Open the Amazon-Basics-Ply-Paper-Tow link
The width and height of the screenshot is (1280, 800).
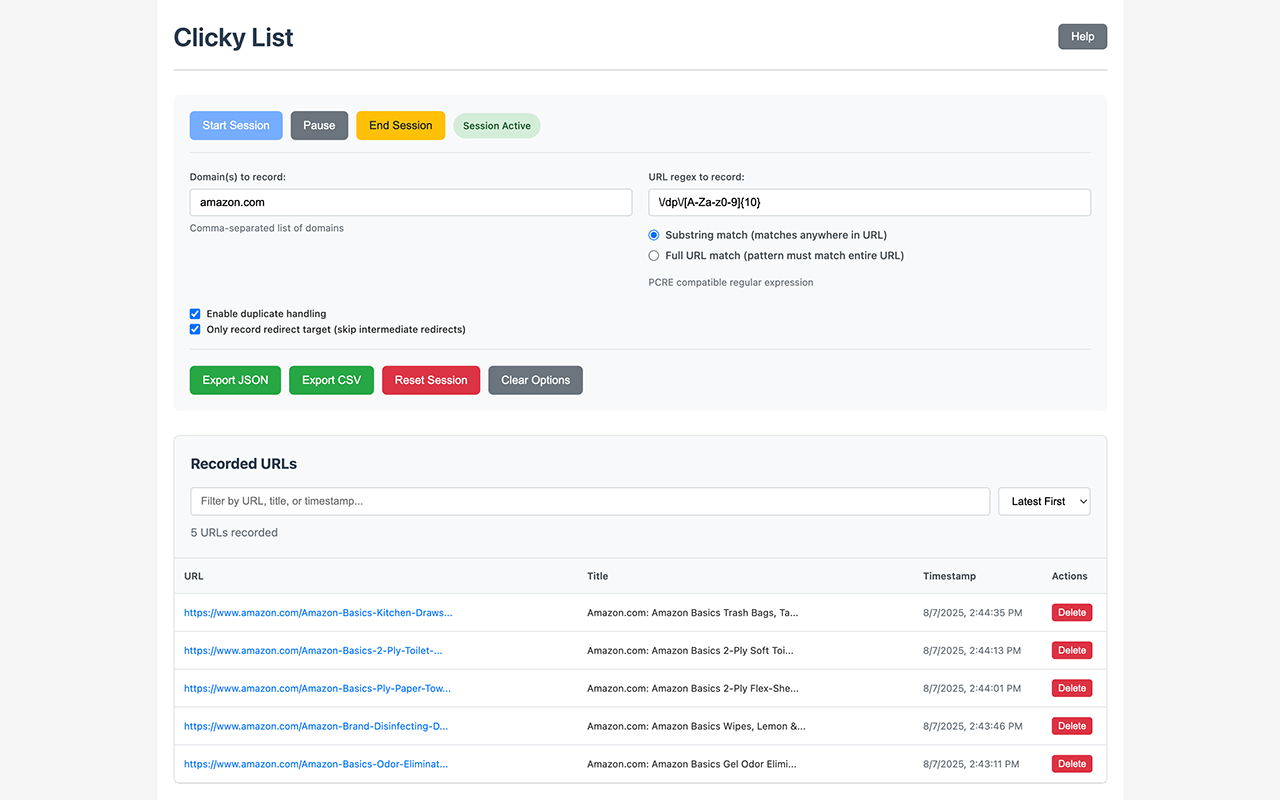tap(317, 689)
